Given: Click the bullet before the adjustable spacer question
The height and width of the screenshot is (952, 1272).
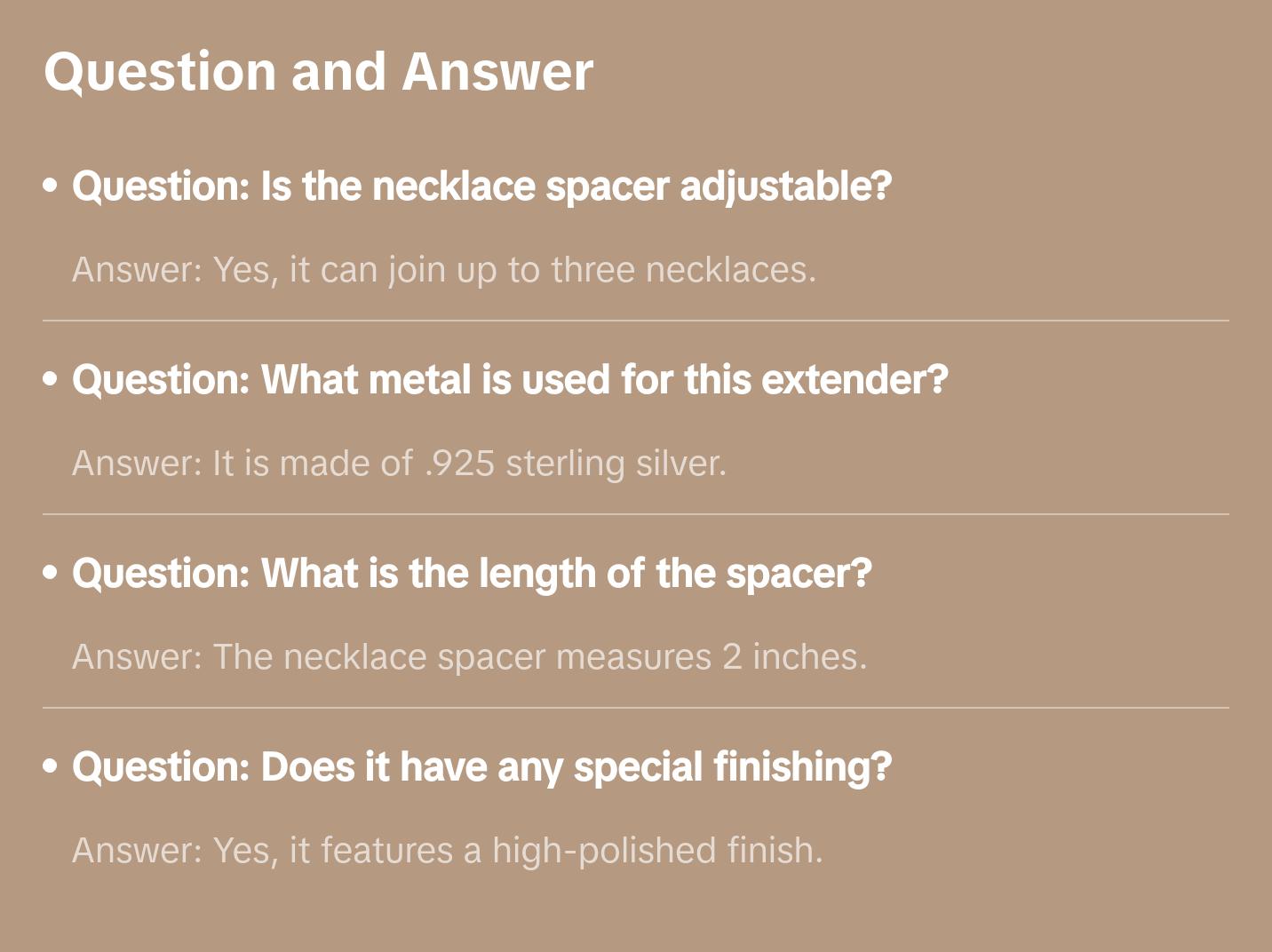Looking at the screenshot, I should 51,186.
